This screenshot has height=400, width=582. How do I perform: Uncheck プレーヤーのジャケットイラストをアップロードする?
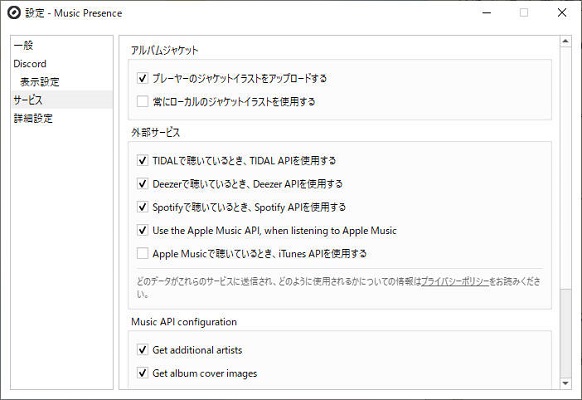click(x=143, y=78)
